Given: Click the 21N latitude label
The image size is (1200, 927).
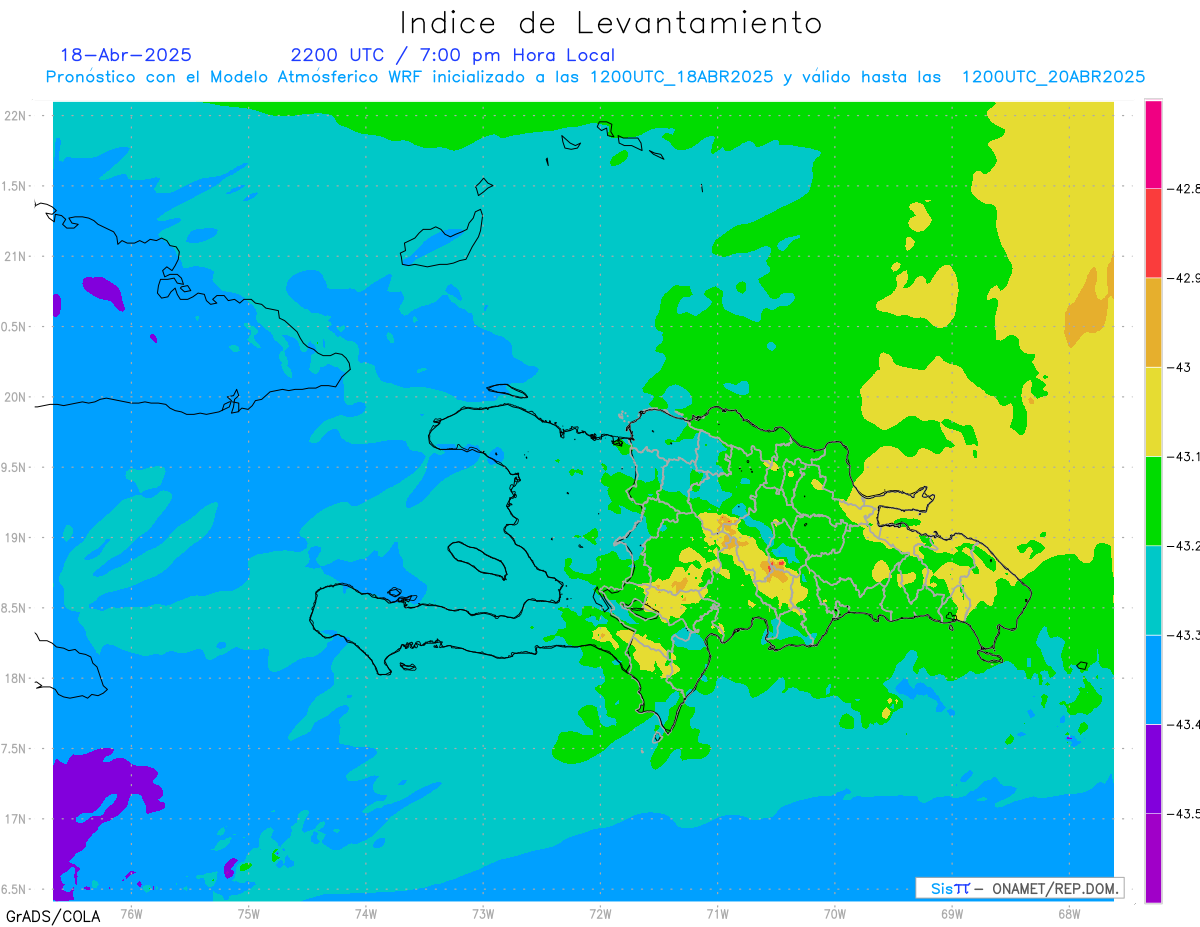Looking at the screenshot, I should point(16,256).
